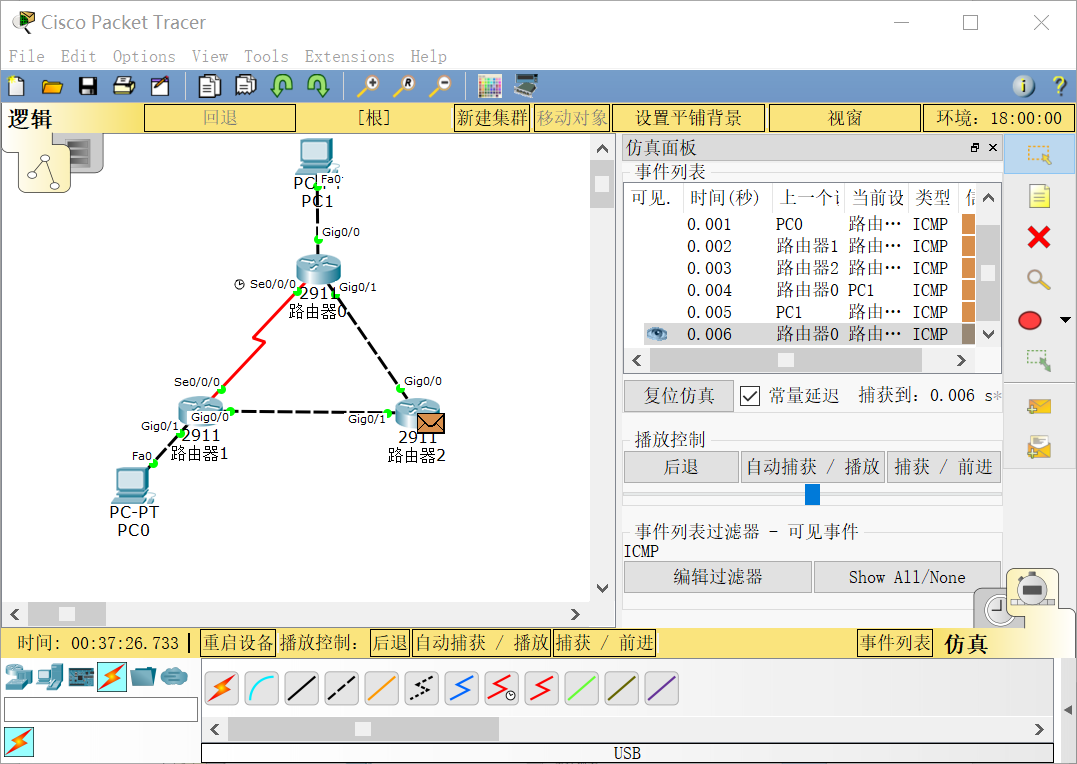The height and width of the screenshot is (764, 1077).
Task: Click event list scroll up arrow
Action: (988, 198)
